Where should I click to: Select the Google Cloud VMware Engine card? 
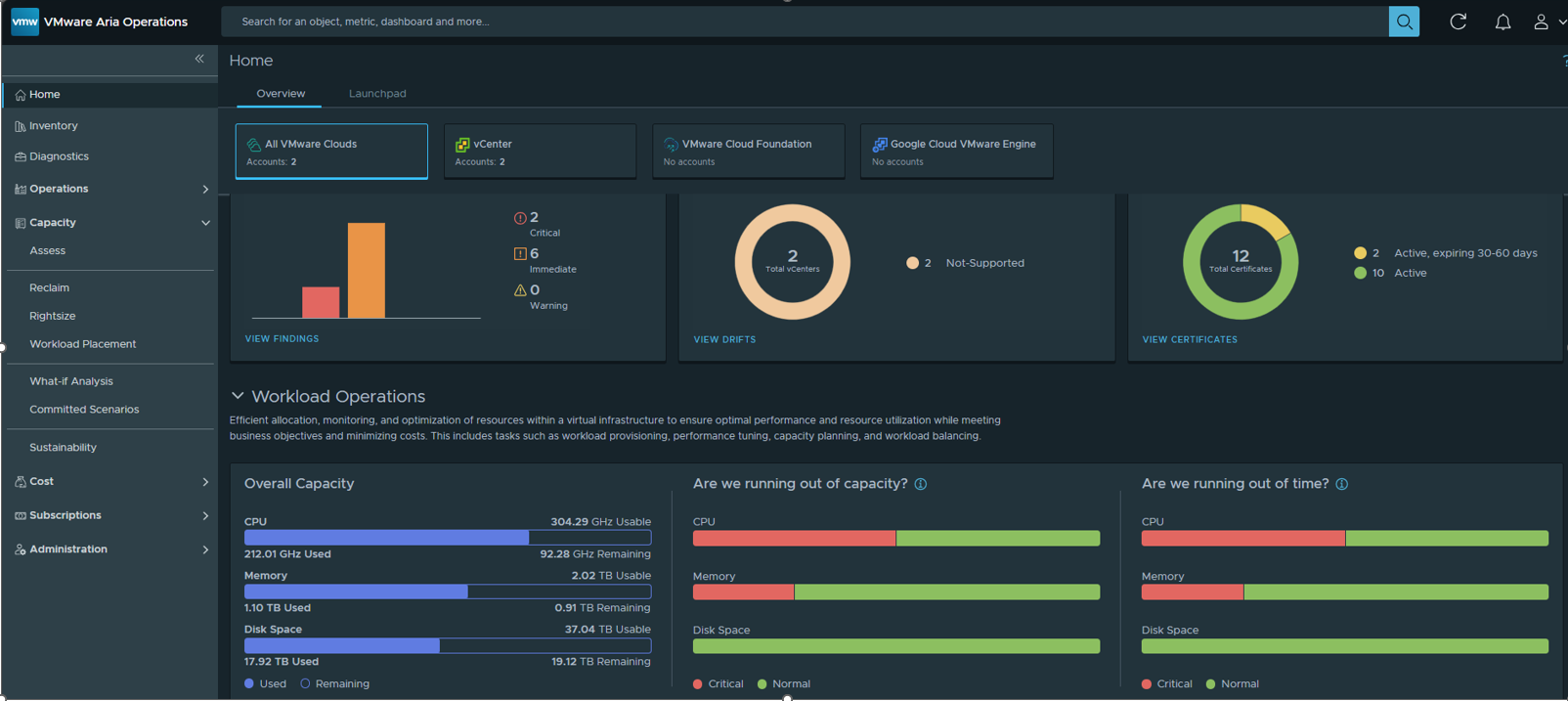(x=957, y=152)
